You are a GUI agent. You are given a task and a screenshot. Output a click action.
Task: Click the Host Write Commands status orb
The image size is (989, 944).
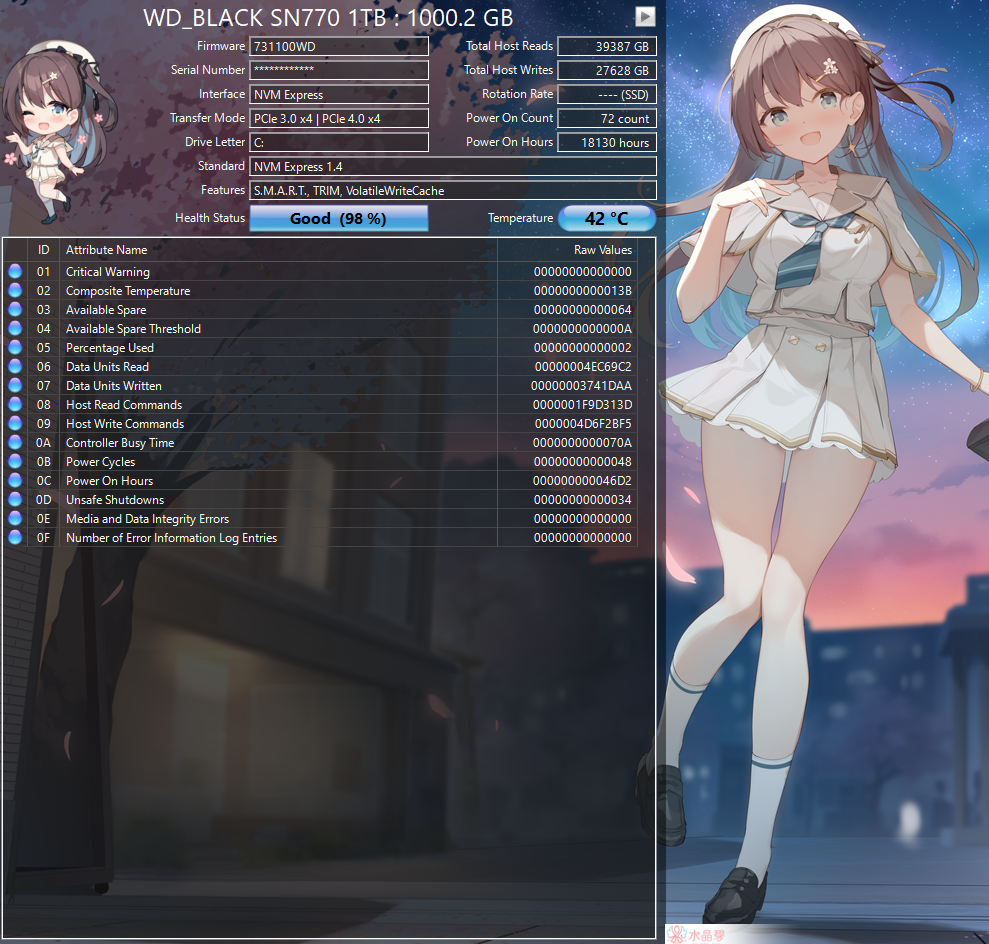click(15, 423)
